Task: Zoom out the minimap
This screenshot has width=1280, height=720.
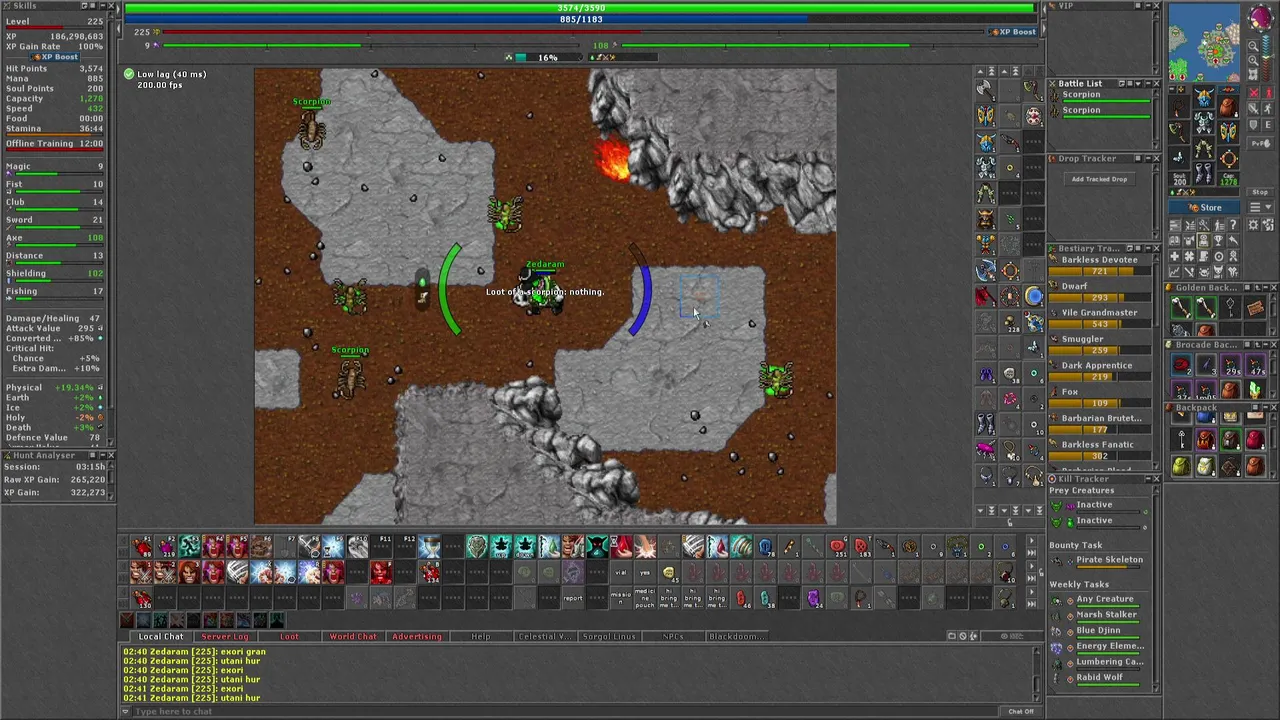Action: pos(1253,46)
